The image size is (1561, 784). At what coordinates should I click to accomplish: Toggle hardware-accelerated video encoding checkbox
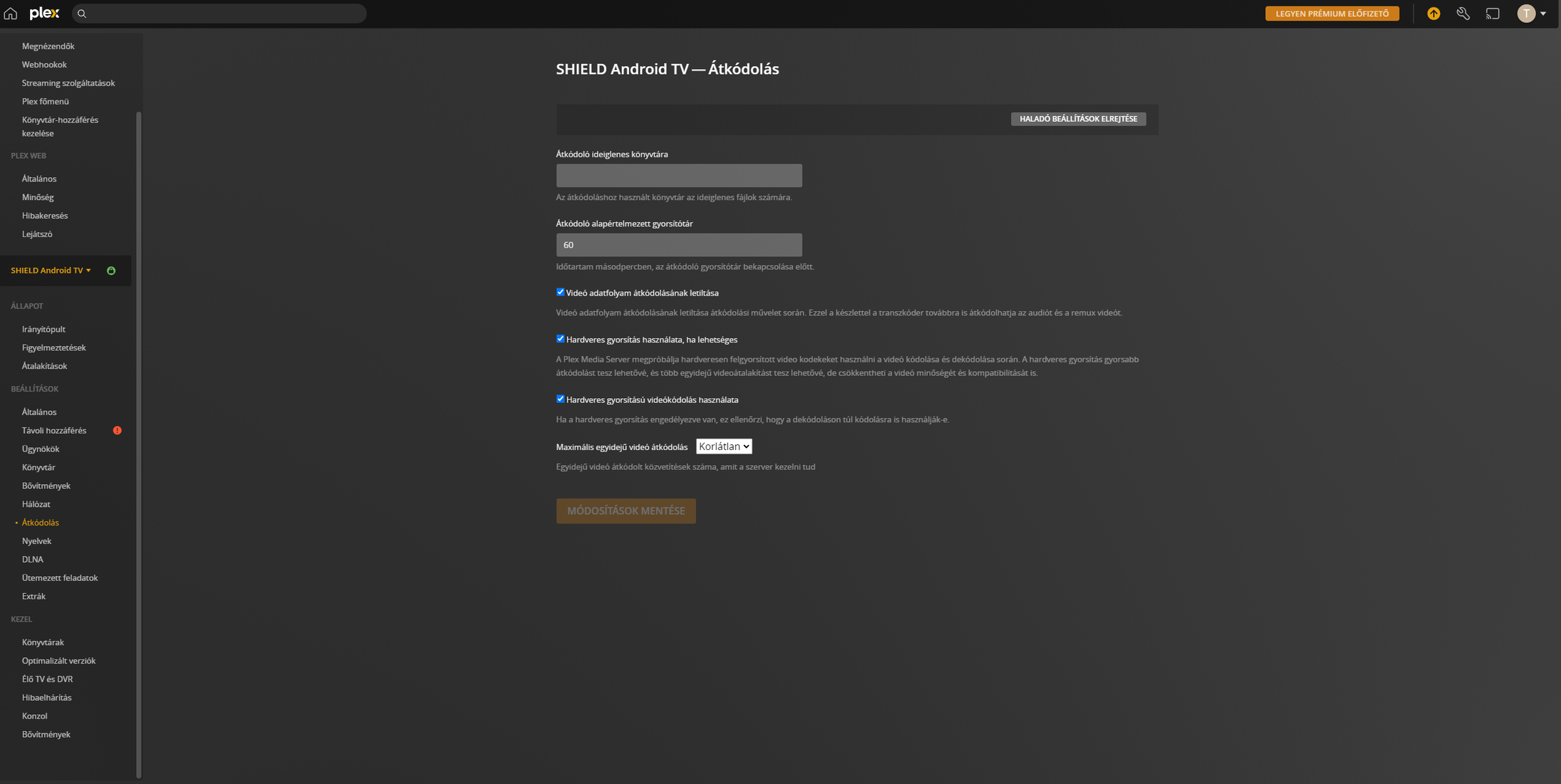tap(560, 399)
